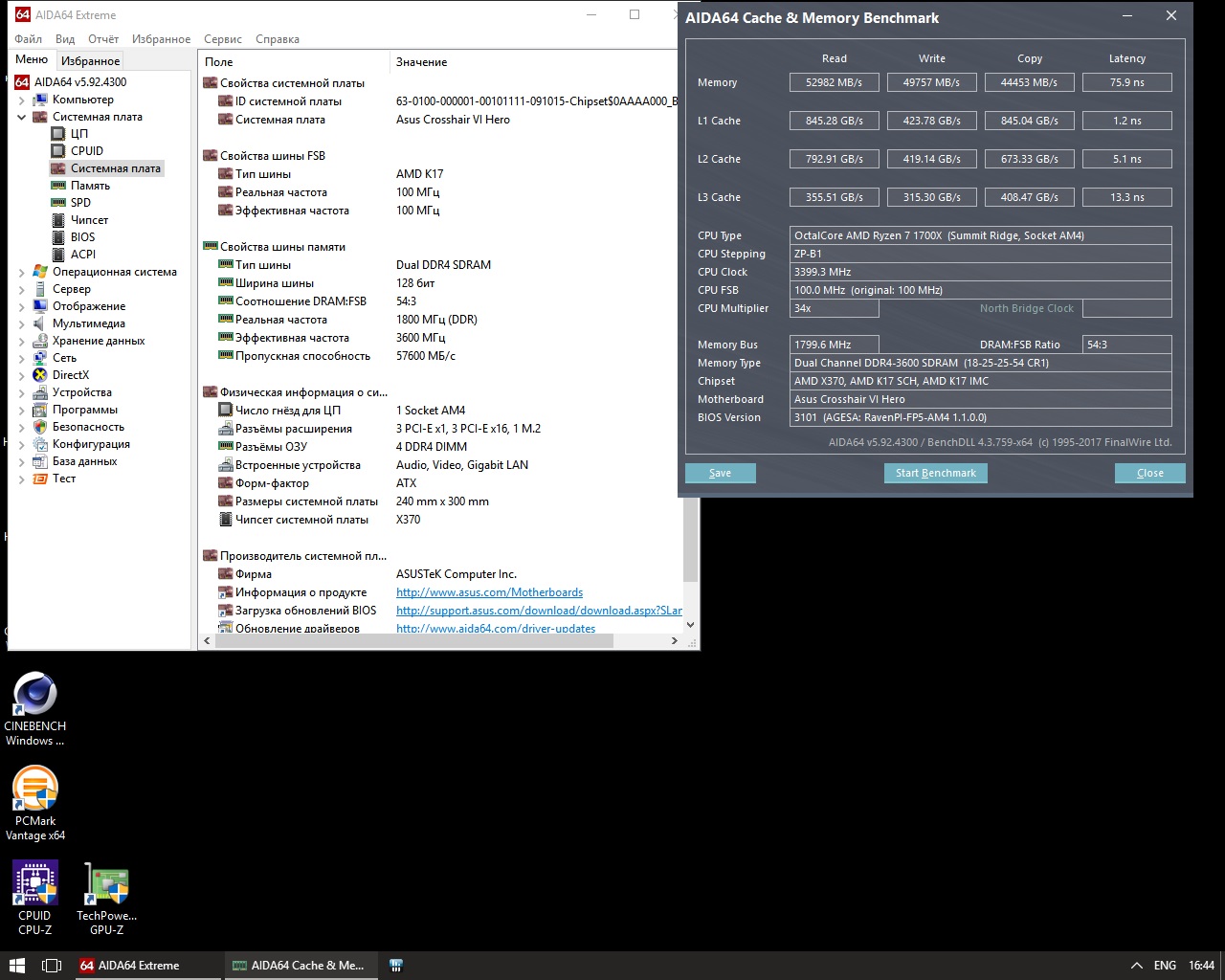Expand the Сервер tree node
The height and width of the screenshot is (980, 1225).
point(22,289)
